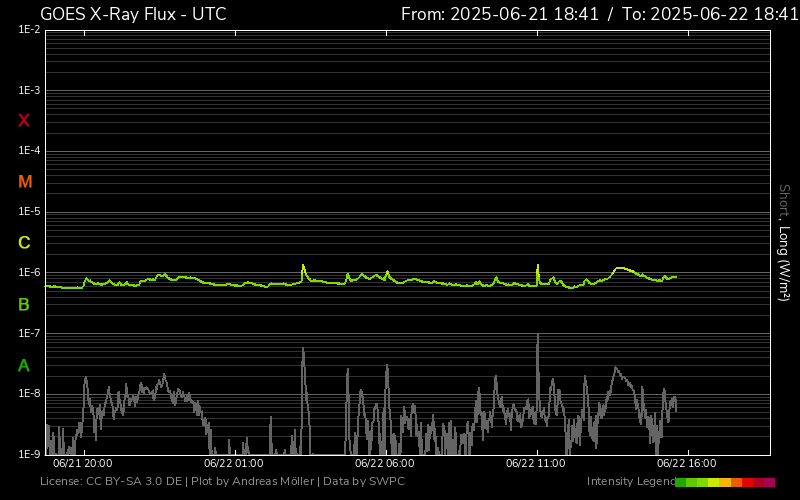800x500 pixels.
Task: Click the 06/22 11:00 time axis label
Action: pyautogui.click(x=536, y=463)
